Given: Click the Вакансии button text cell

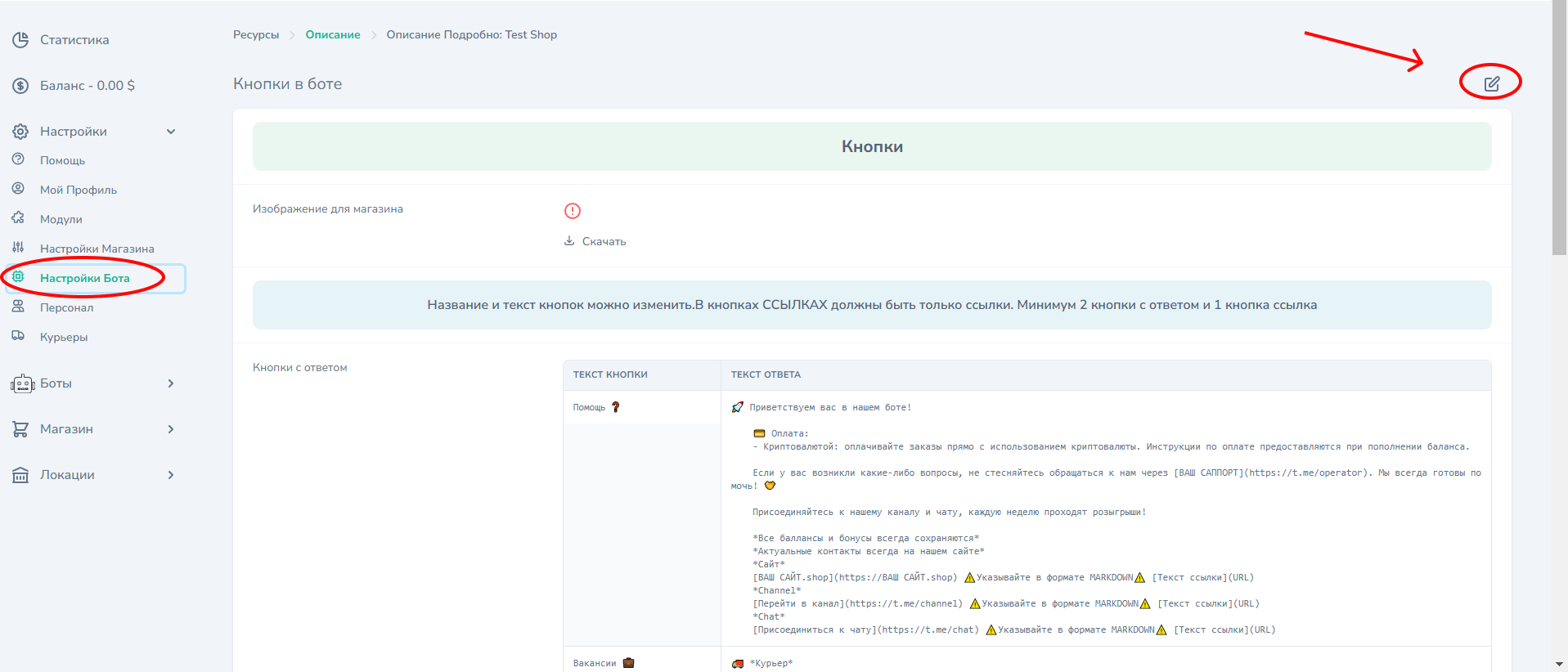Looking at the screenshot, I should coord(642,663).
